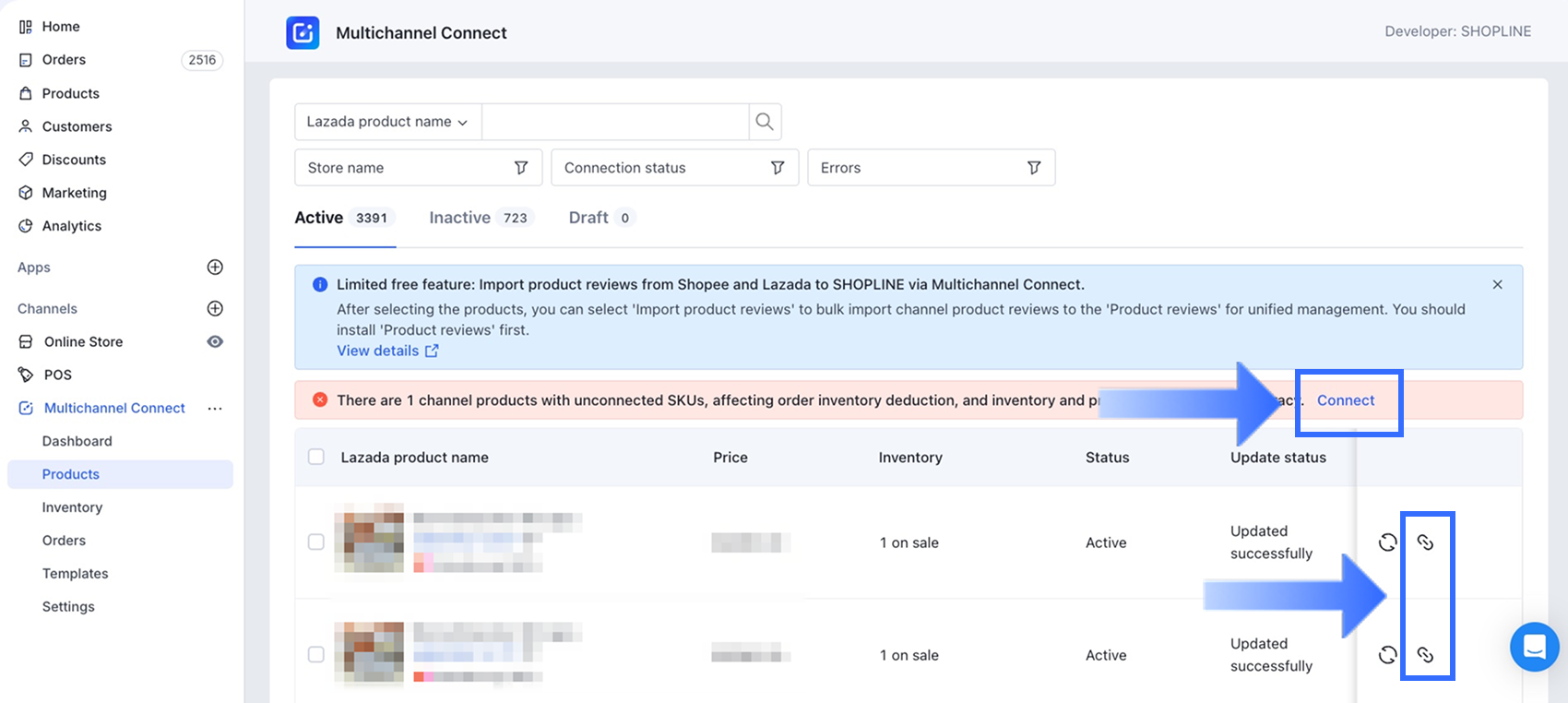Click the search magnifier icon

coord(765,122)
